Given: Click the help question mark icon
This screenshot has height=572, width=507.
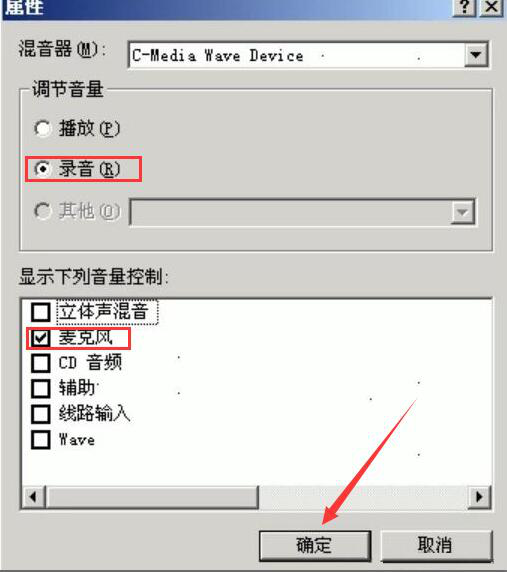Looking at the screenshot, I should coord(464,7).
